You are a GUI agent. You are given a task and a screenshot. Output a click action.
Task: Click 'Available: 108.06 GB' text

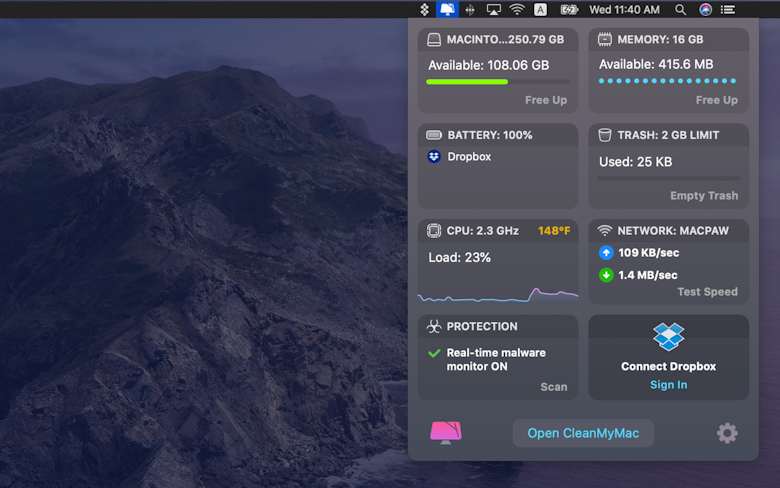pyautogui.click(x=488, y=65)
